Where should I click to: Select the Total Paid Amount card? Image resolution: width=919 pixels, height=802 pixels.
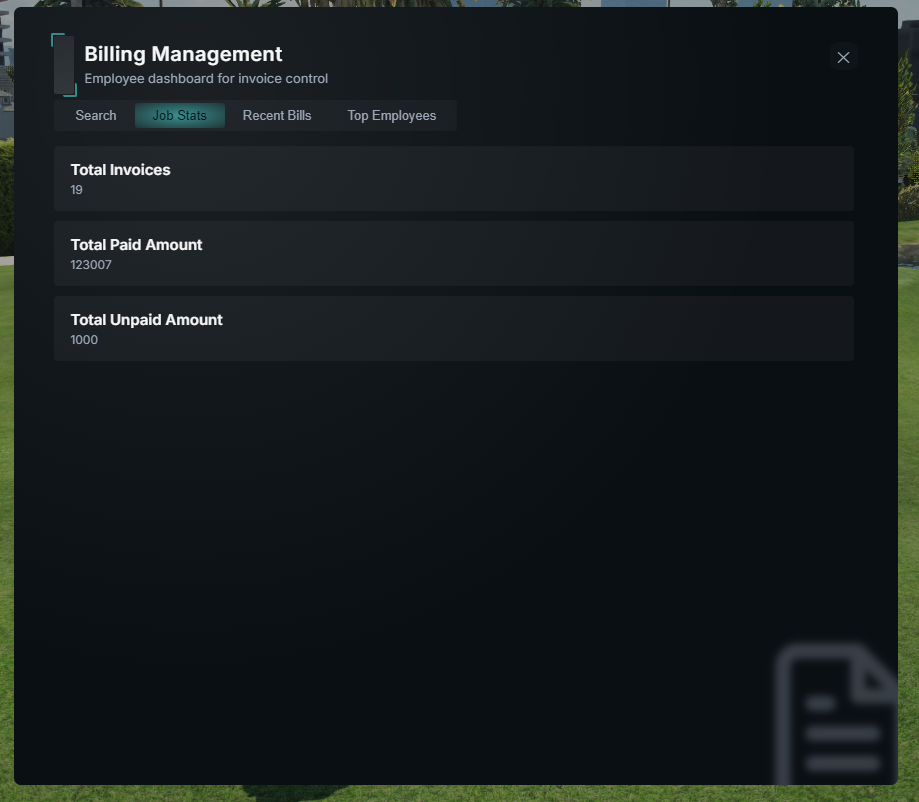454,253
